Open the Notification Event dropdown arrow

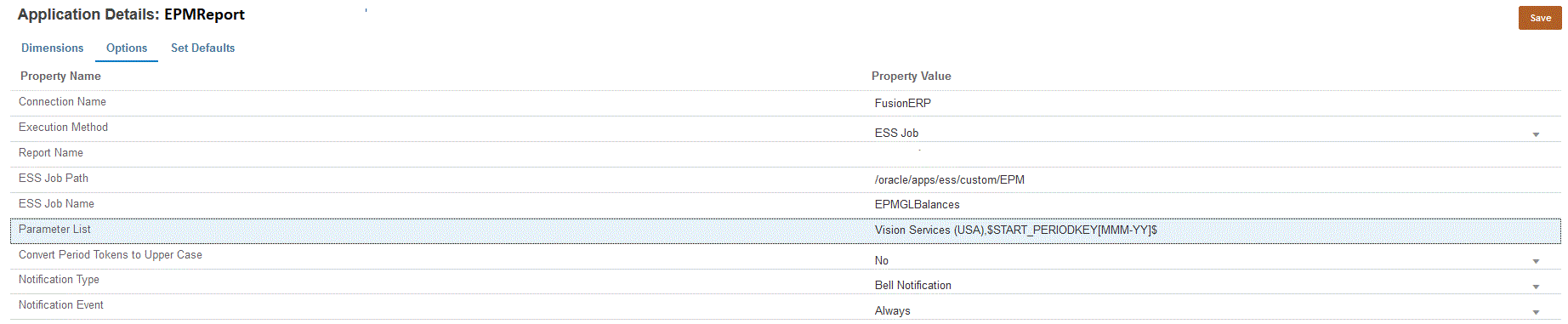[x=1536, y=312]
